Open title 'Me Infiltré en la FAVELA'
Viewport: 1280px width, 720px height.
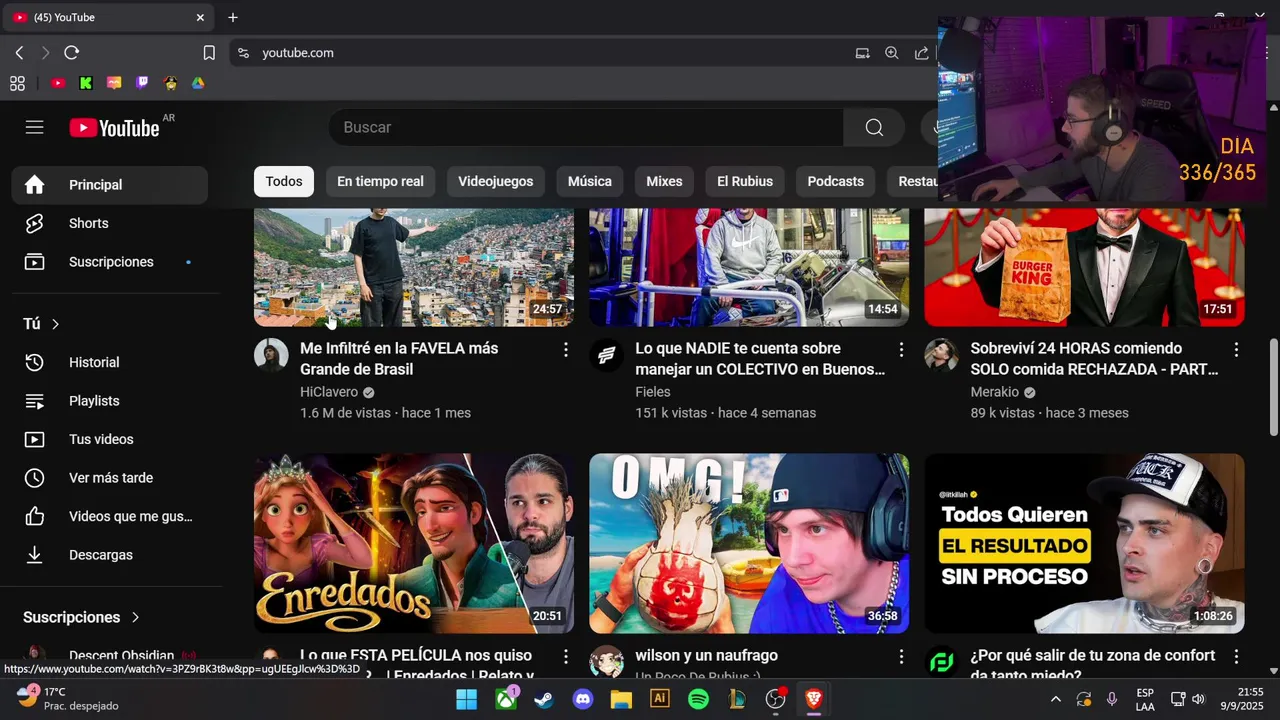399,359
